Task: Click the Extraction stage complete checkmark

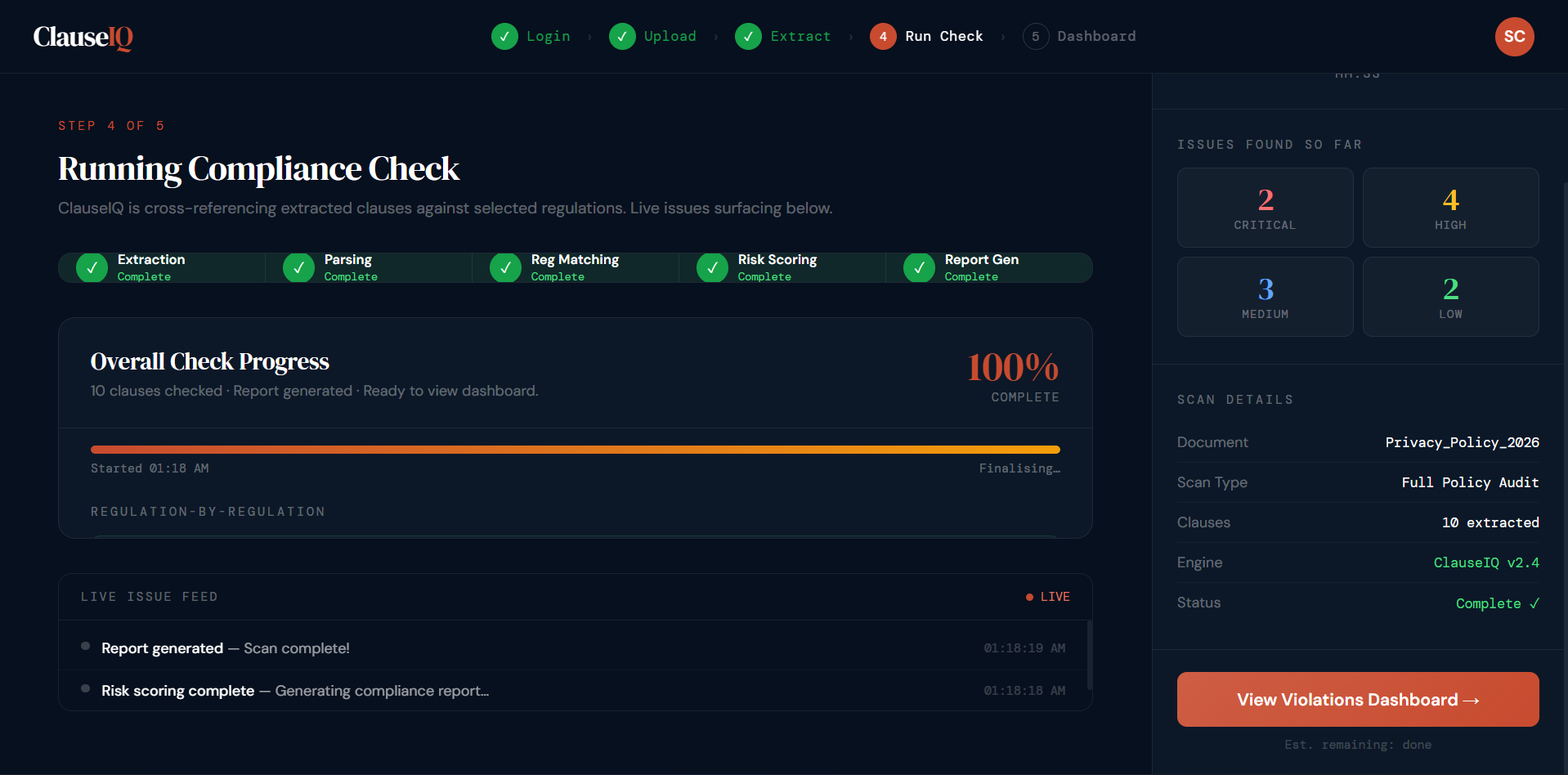Action: pyautogui.click(x=92, y=267)
